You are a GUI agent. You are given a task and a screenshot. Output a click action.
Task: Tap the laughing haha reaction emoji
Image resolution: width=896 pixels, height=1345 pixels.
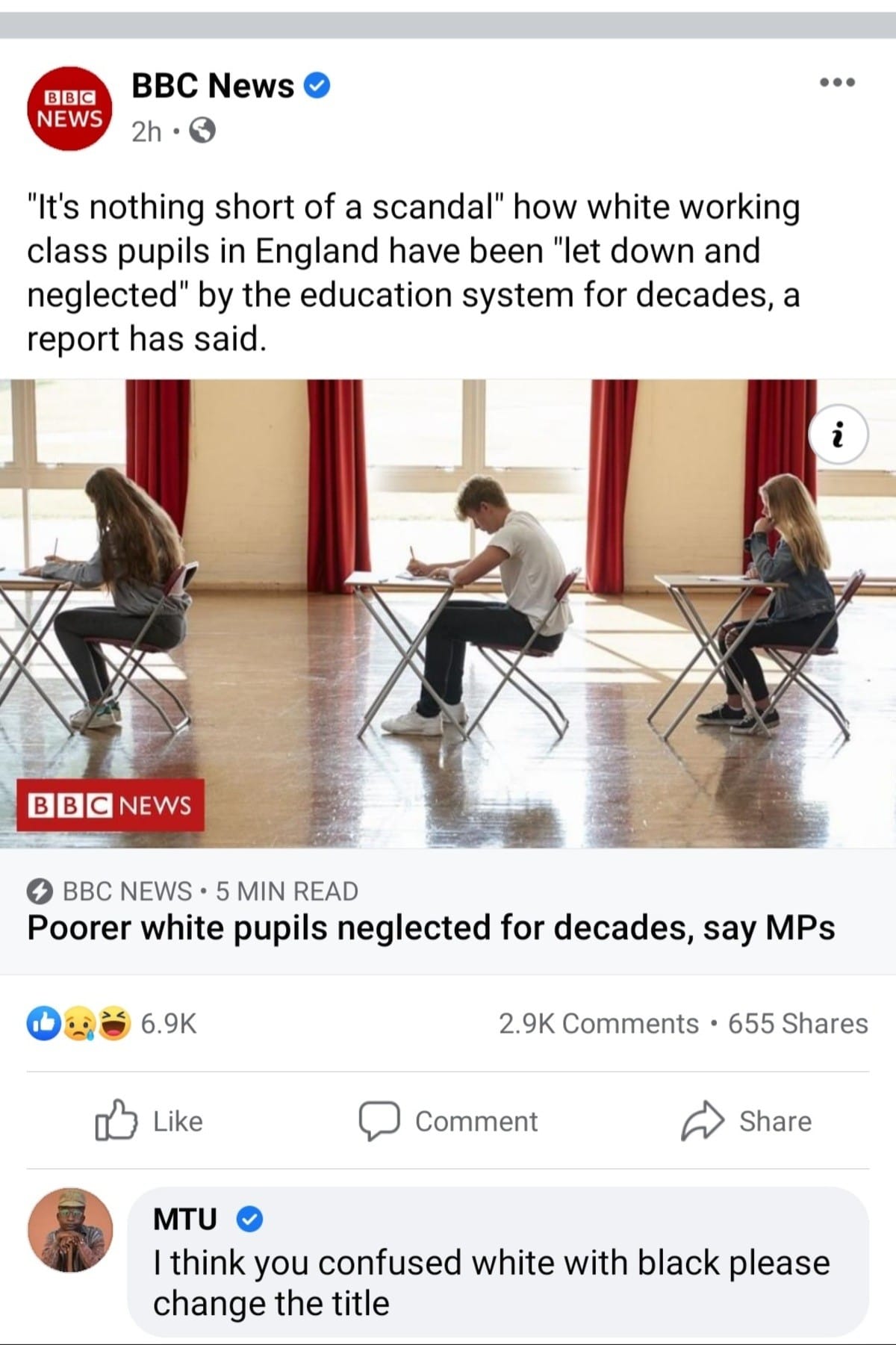(114, 1023)
